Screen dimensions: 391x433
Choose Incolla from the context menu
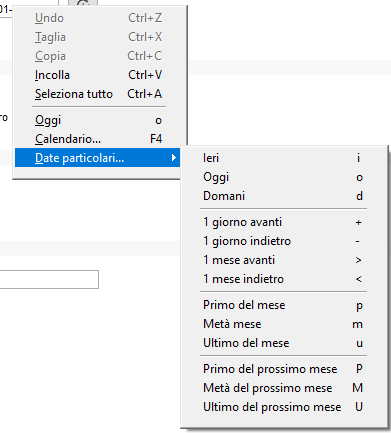coord(99,75)
